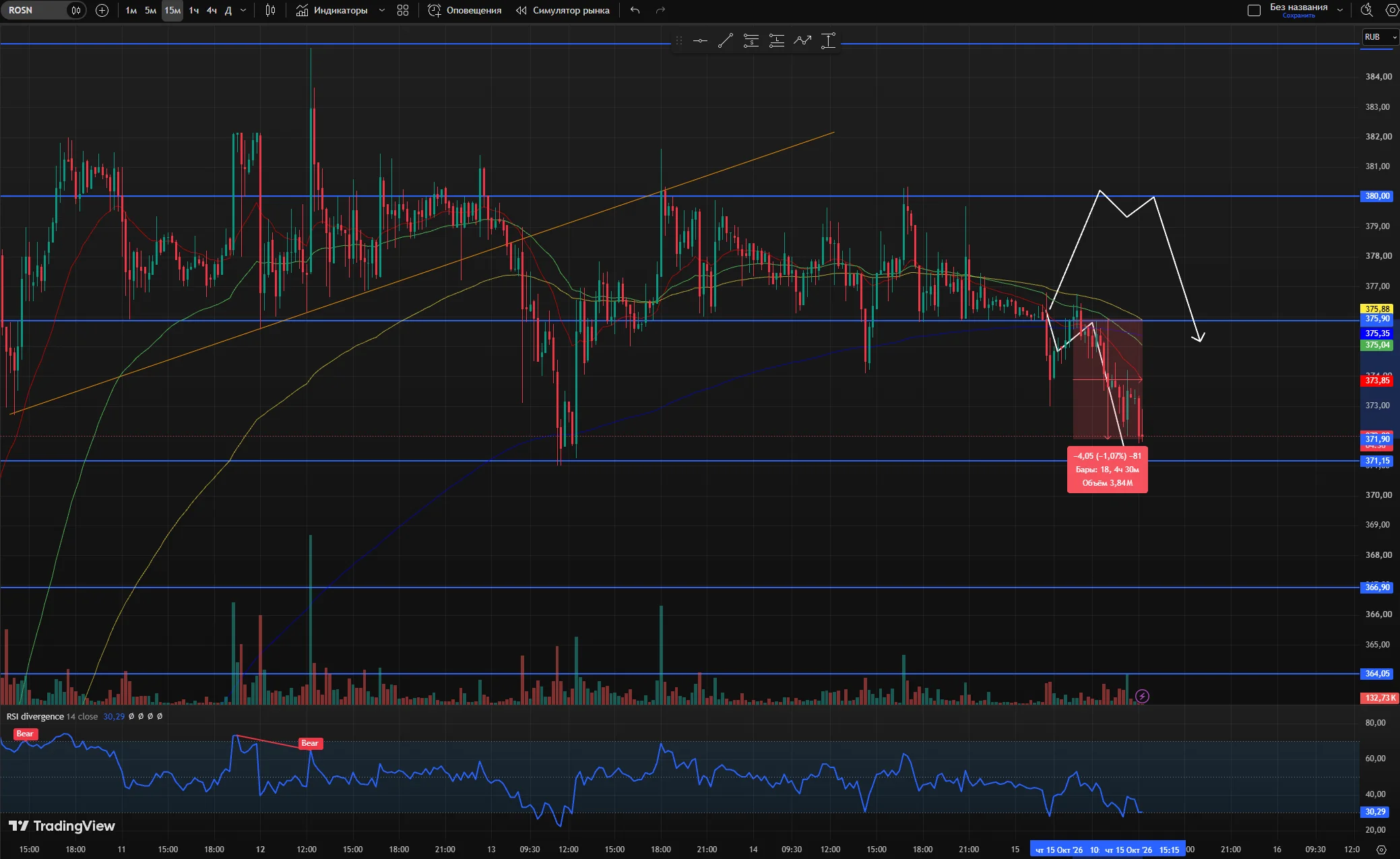
Task: Toggle compare symbols button beside ROSN
Action: pyautogui.click(x=76, y=10)
